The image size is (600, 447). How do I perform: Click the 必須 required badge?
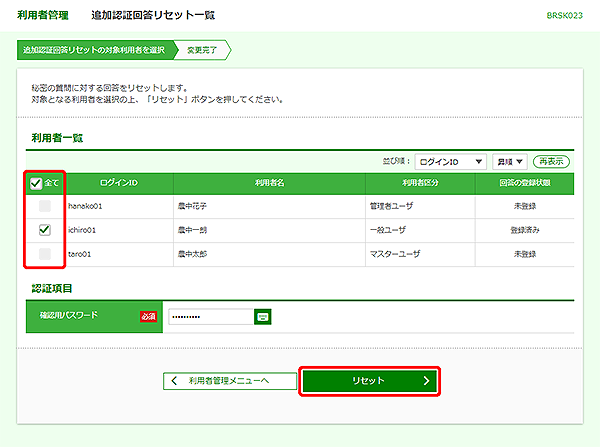click(148, 316)
